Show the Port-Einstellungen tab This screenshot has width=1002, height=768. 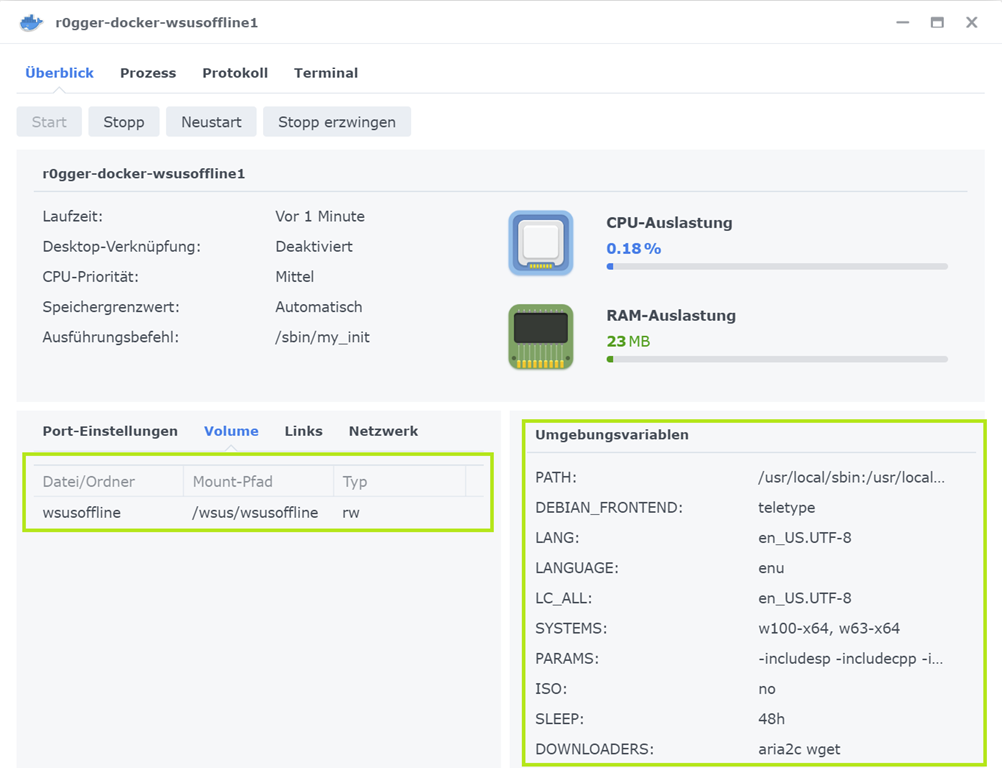pos(110,431)
